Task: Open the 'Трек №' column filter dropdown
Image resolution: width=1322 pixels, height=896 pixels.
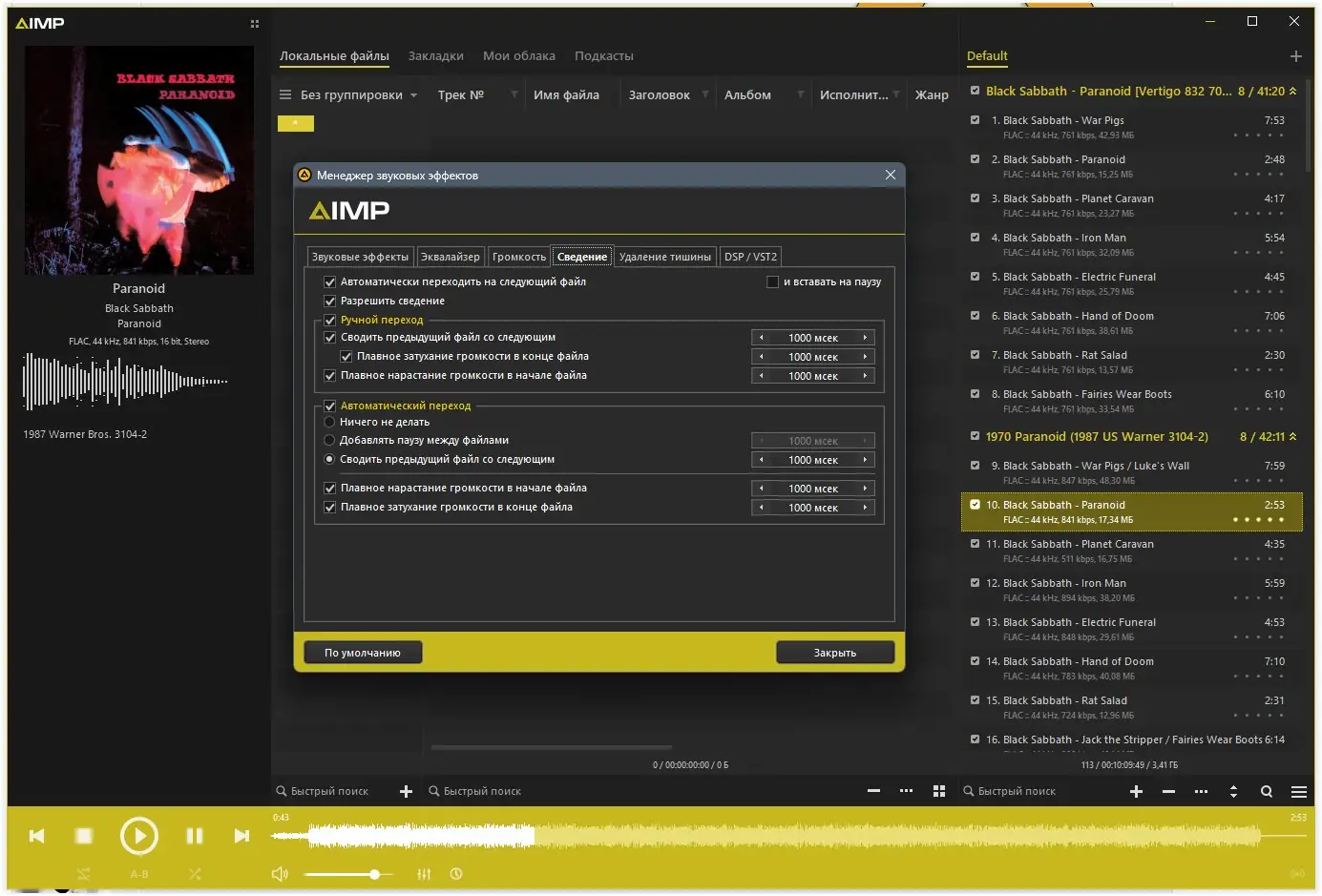Action: point(514,94)
